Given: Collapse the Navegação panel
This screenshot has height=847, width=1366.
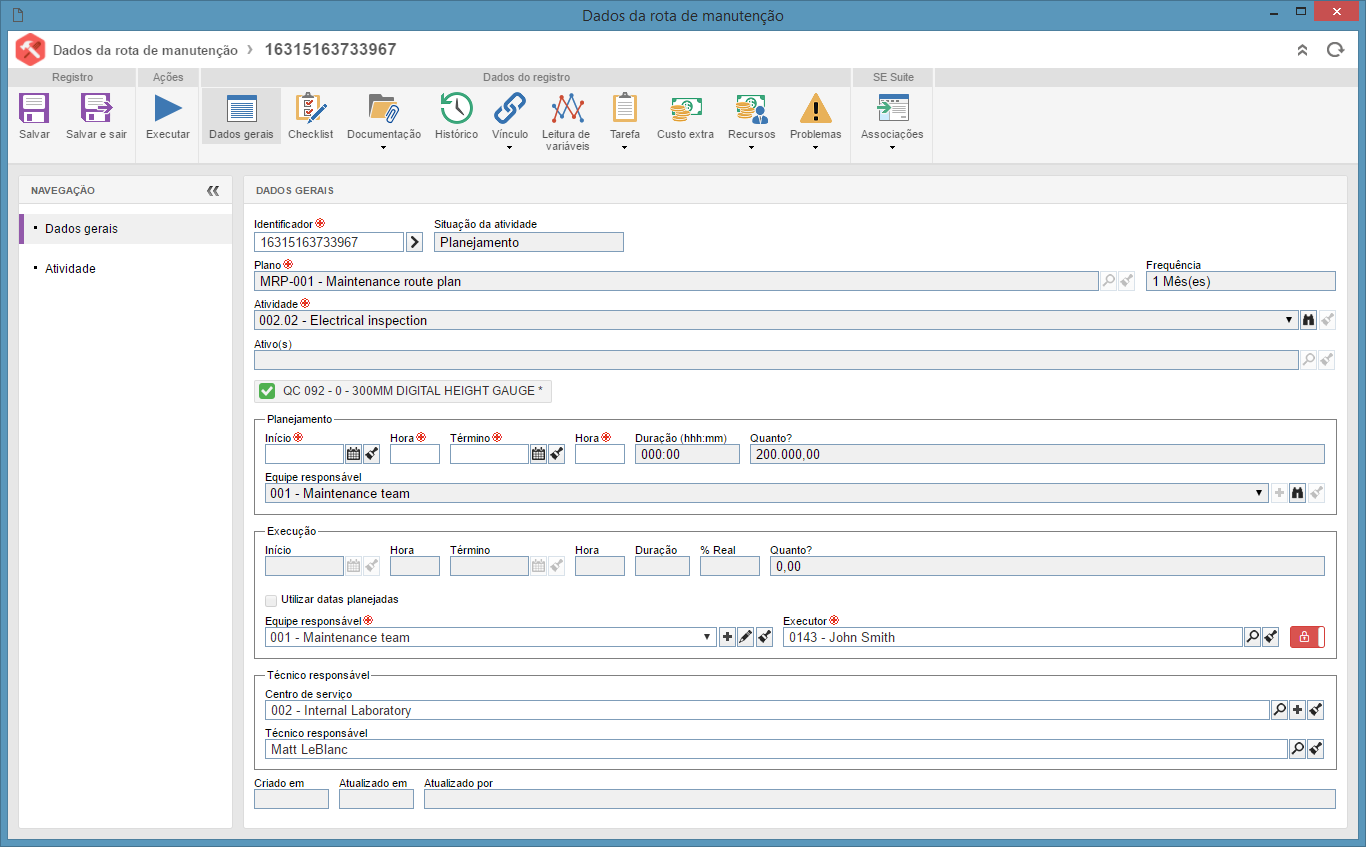Looking at the screenshot, I should pyautogui.click(x=213, y=190).
